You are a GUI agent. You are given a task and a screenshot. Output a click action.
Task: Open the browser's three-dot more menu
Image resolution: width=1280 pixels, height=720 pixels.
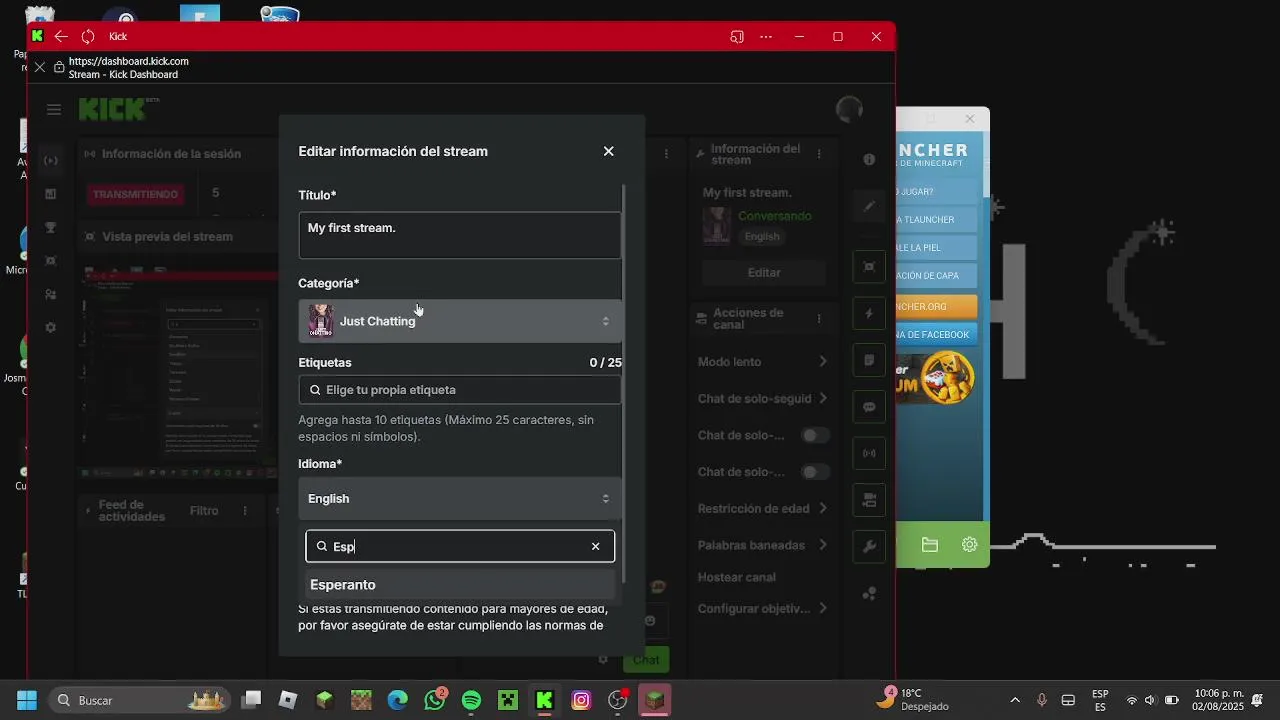click(766, 36)
